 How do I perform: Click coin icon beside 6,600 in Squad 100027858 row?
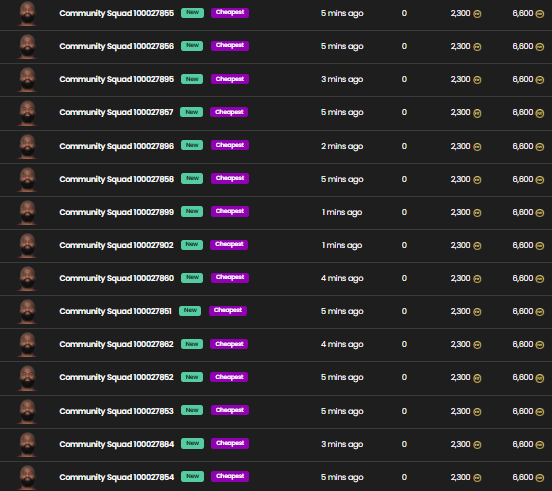(x=540, y=180)
